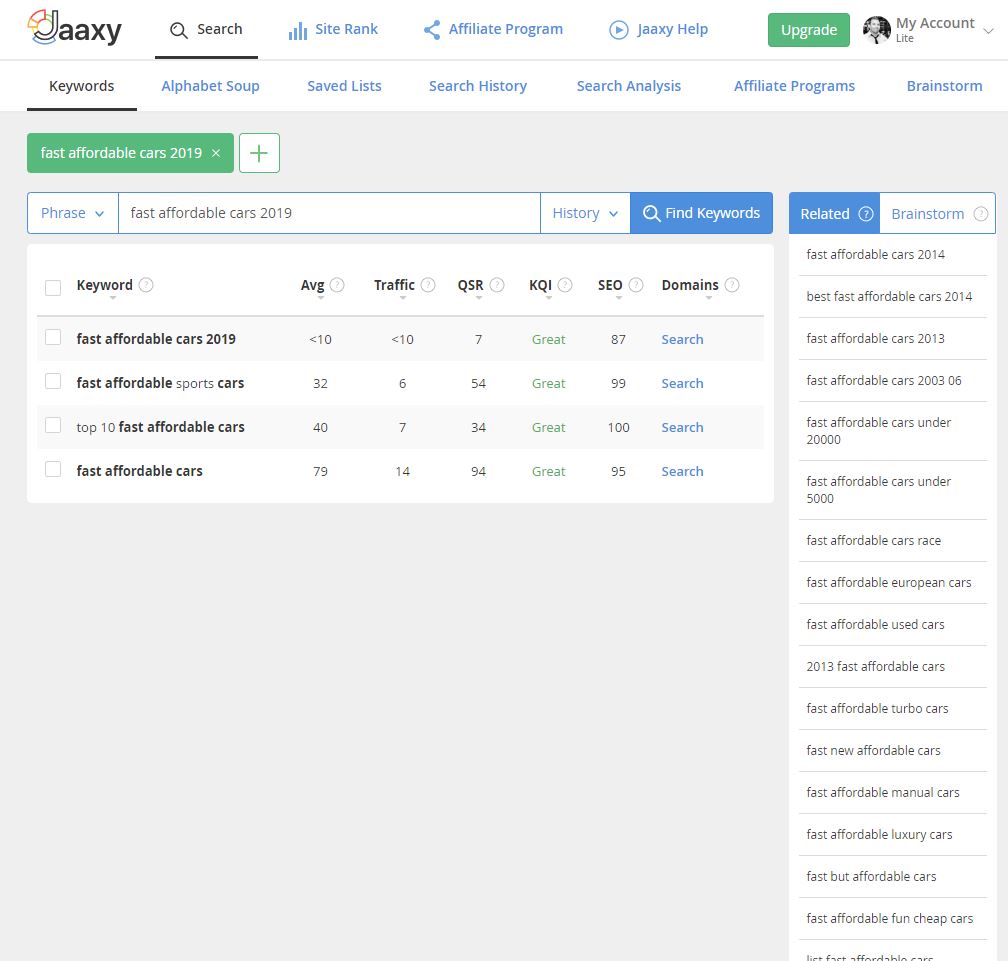Click the KQI column help icon
This screenshot has width=1008, height=961.
[x=565, y=284]
